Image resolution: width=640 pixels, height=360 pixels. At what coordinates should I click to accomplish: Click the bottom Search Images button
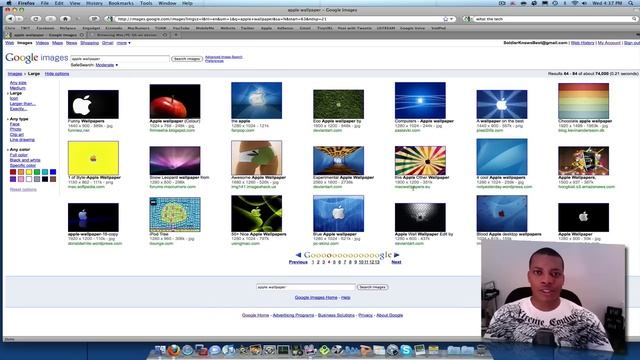pos(372,287)
